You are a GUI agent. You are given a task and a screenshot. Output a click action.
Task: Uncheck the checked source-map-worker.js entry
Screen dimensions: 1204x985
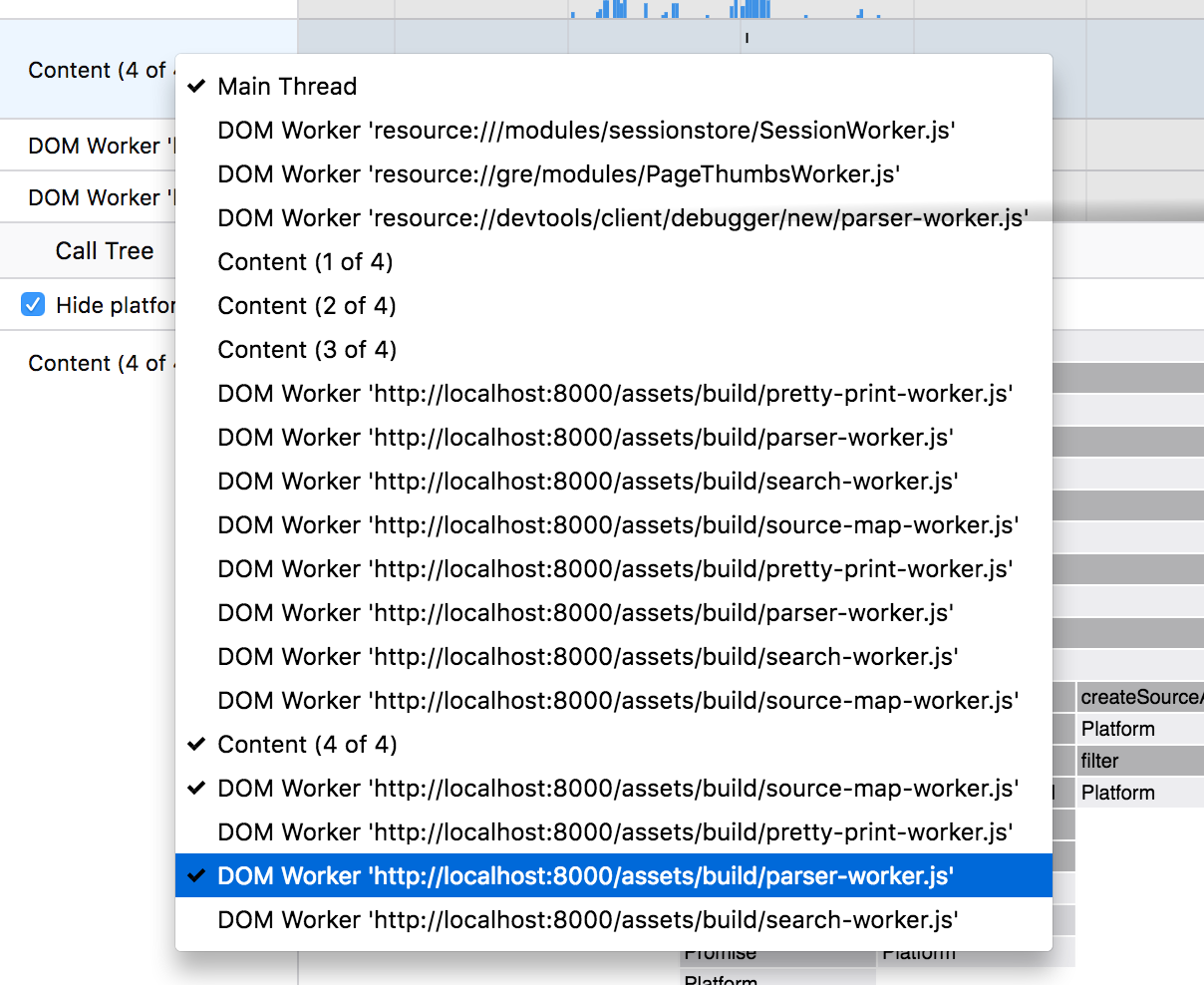tap(618, 789)
